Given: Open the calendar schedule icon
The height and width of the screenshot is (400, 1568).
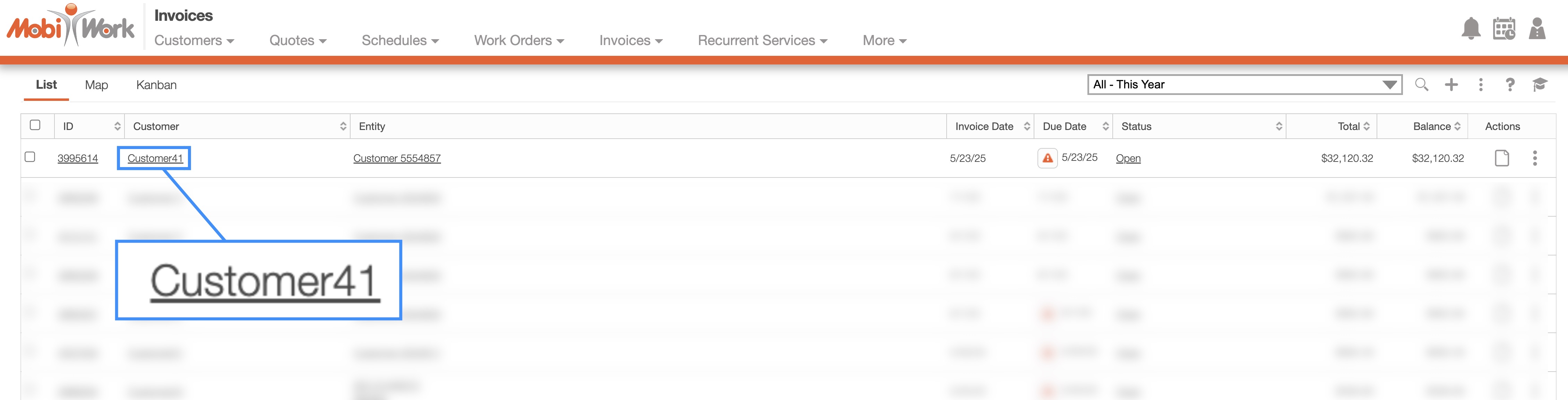Looking at the screenshot, I should (1504, 29).
